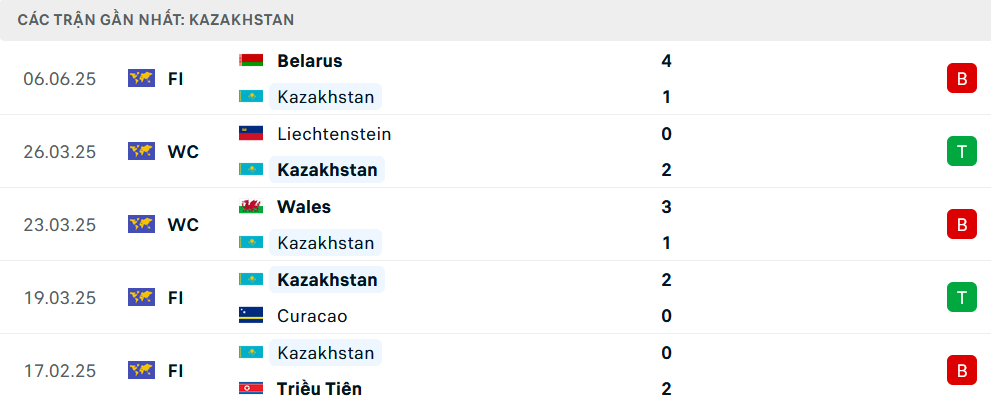Click red B result badge for Belarus match

coord(961,78)
